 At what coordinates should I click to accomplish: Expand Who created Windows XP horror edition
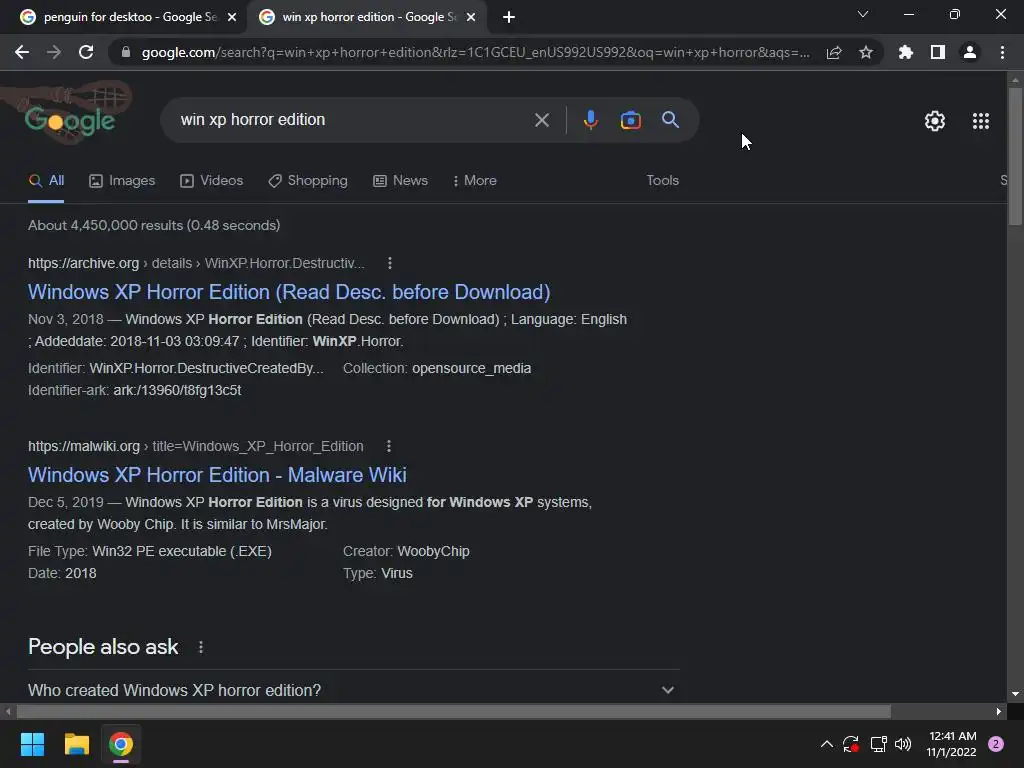(353, 690)
